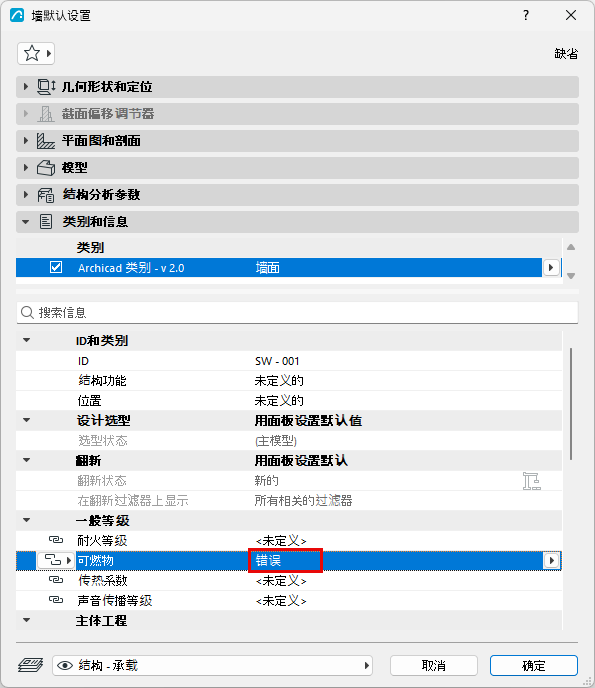Collapse the ID和类别 group
This screenshot has width=595, height=688.
pos(26,340)
